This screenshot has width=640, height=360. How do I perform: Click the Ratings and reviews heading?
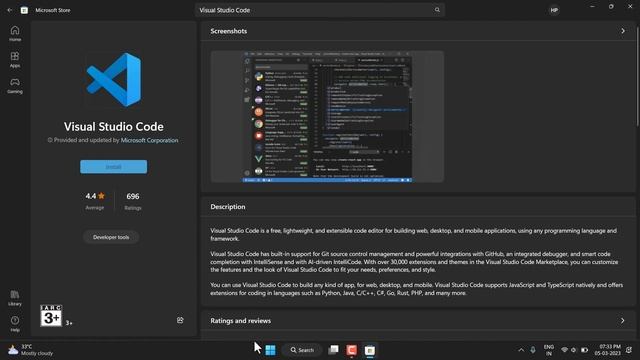click(x=240, y=320)
